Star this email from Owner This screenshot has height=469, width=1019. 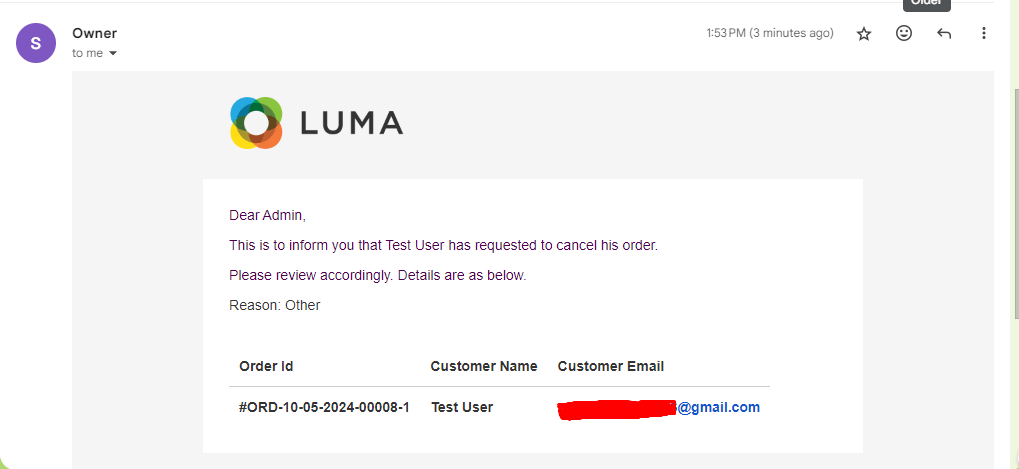click(864, 34)
